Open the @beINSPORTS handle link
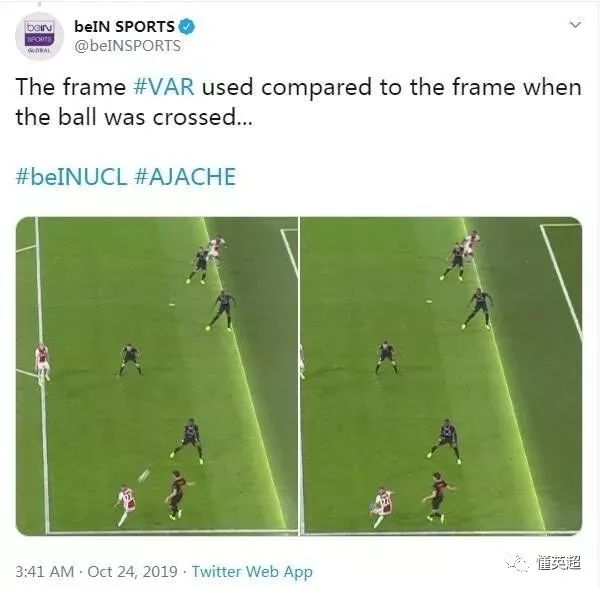The image size is (600, 589). coord(127,46)
